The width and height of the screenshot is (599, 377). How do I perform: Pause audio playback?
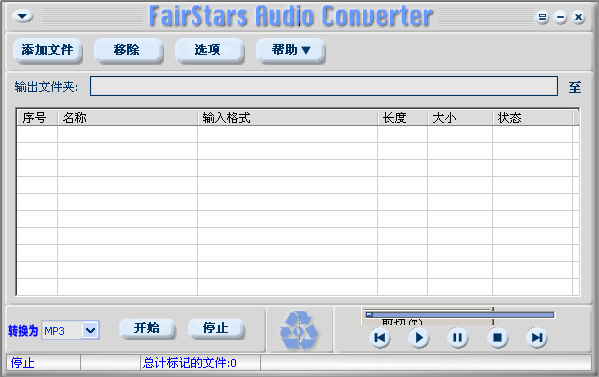click(x=458, y=338)
